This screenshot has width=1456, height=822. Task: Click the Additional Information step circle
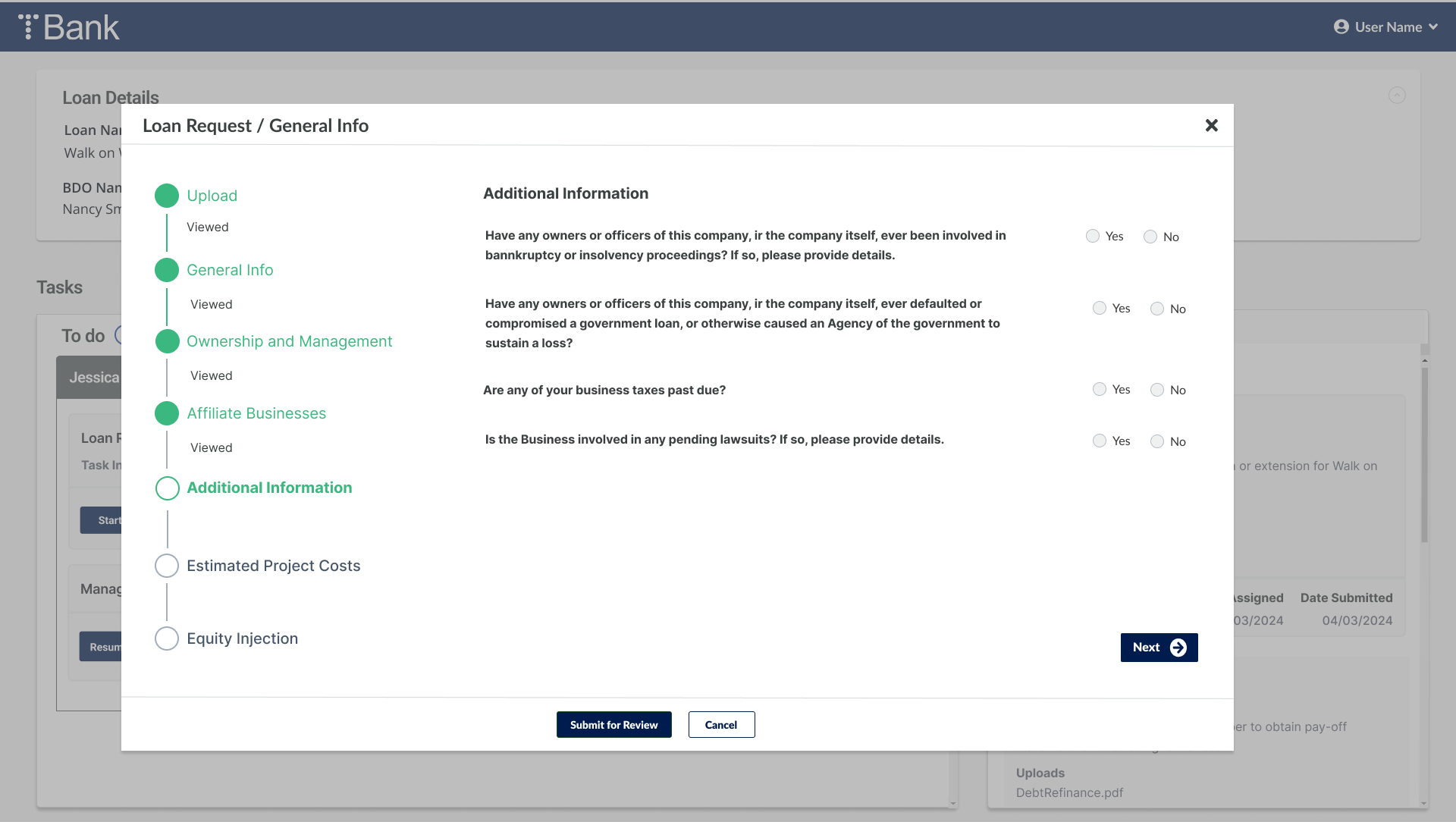click(167, 488)
